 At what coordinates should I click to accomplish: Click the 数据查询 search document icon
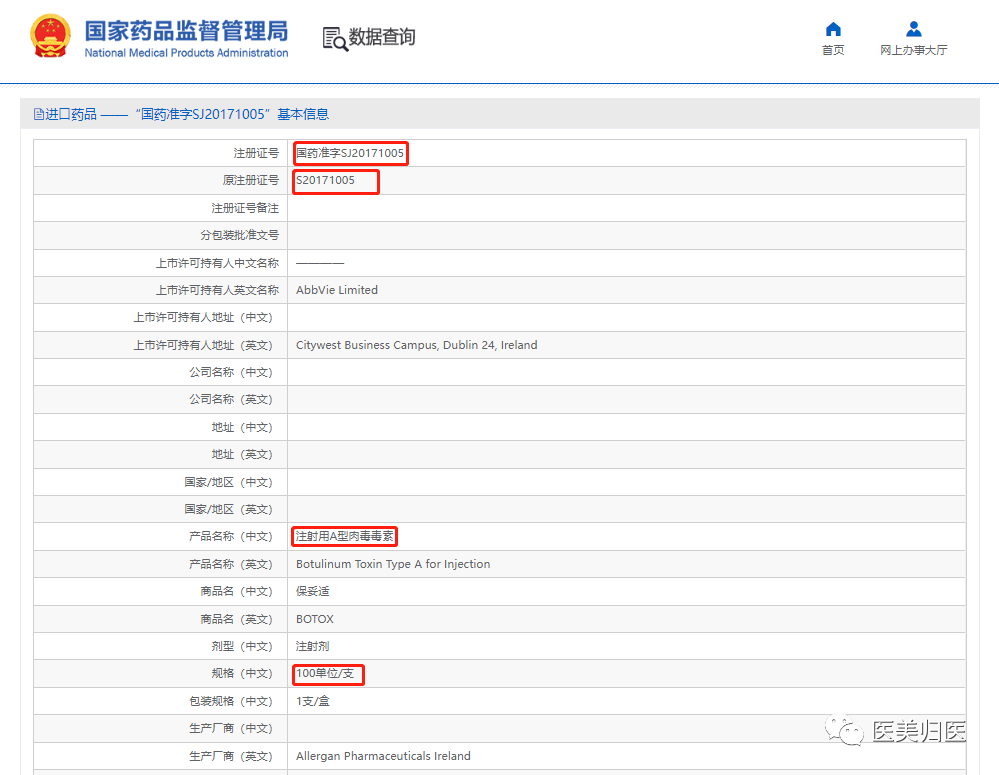335,39
